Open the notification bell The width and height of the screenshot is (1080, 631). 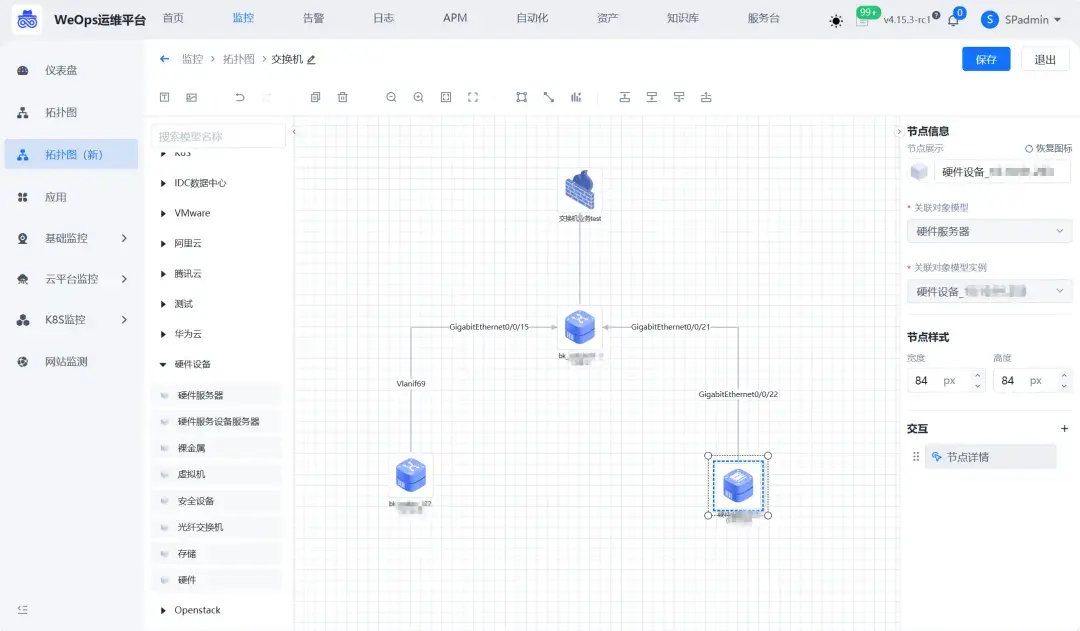point(953,20)
